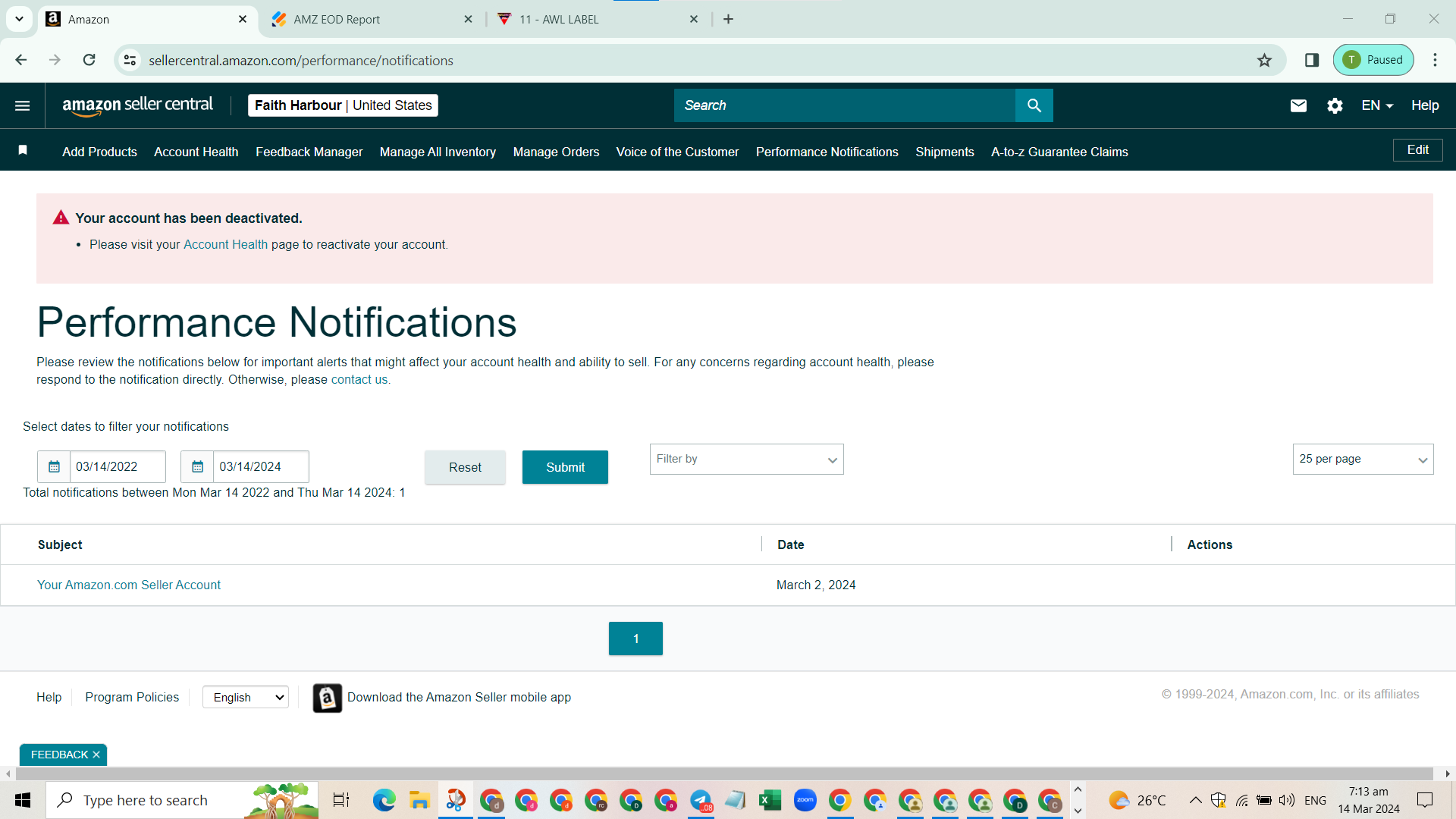
Task: Click the FEEDBACK button
Action: pyautogui.click(x=59, y=755)
